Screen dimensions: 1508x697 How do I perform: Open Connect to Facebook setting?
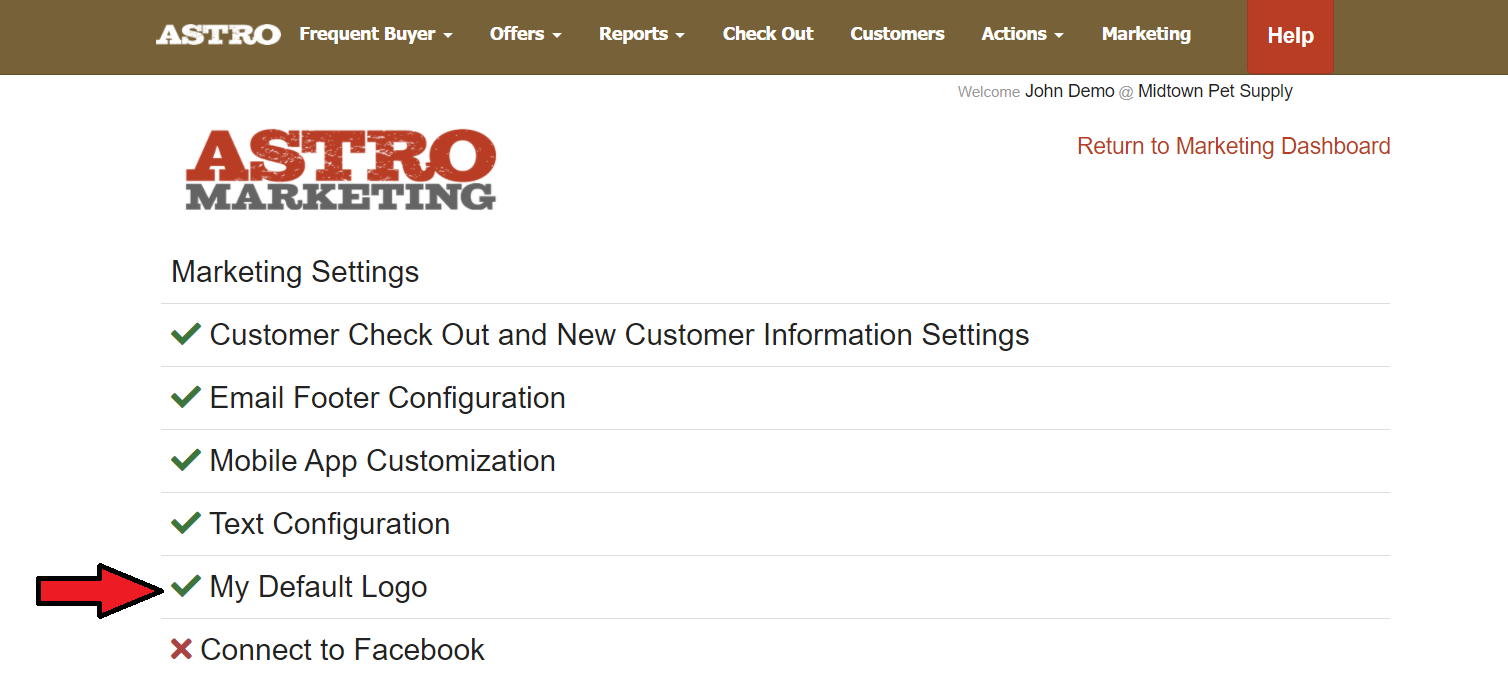coord(342,649)
